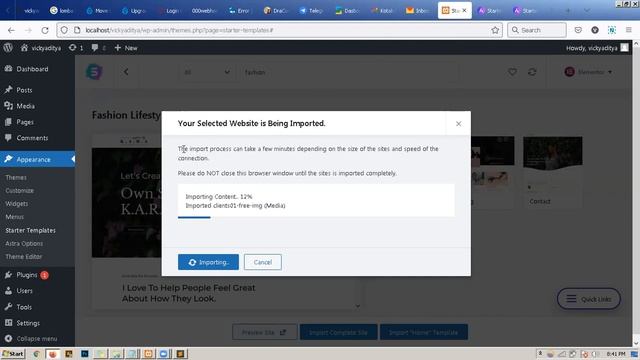Viewport: 640px width, 360px height.
Task: Click Import Complete Site button
Action: click(338, 332)
